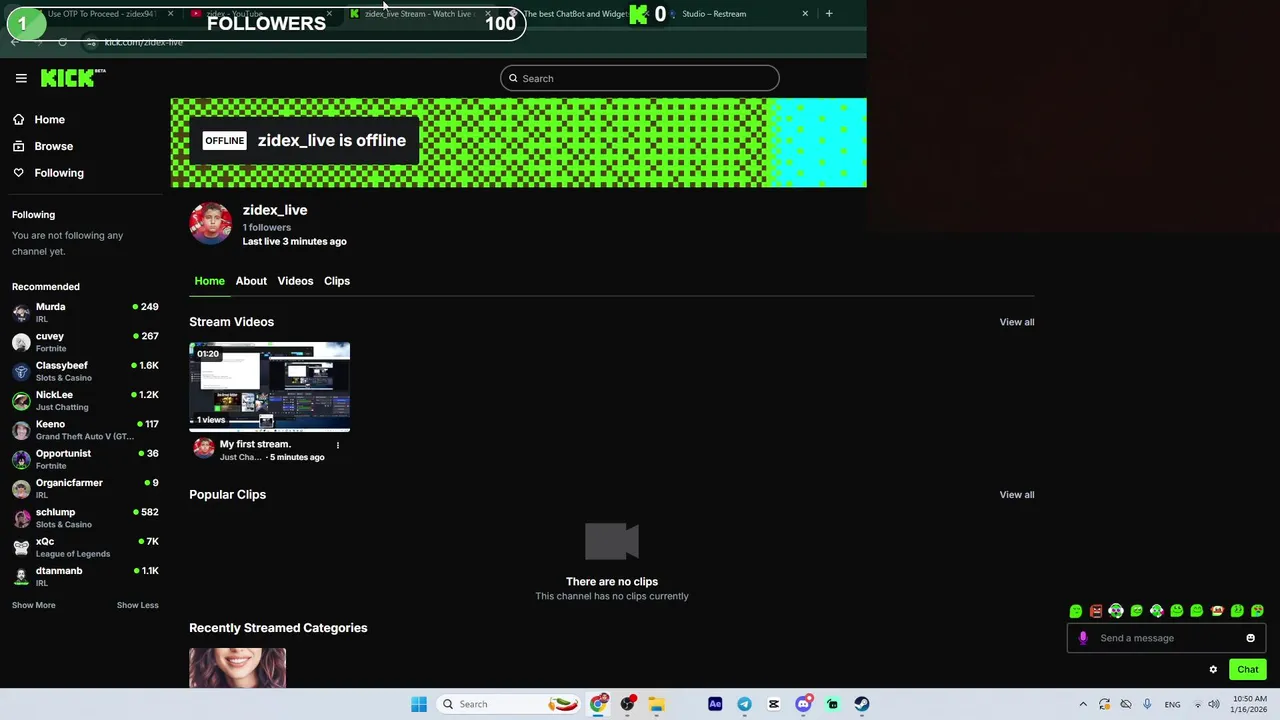1280x720 pixels.
Task: Close the Studio – Restream tab
Action: (x=805, y=14)
